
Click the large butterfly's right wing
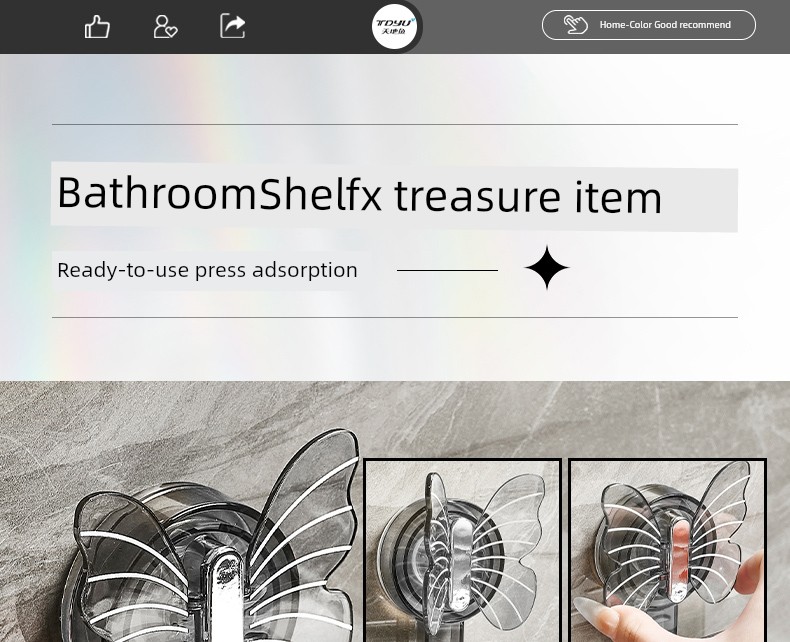click(x=302, y=527)
